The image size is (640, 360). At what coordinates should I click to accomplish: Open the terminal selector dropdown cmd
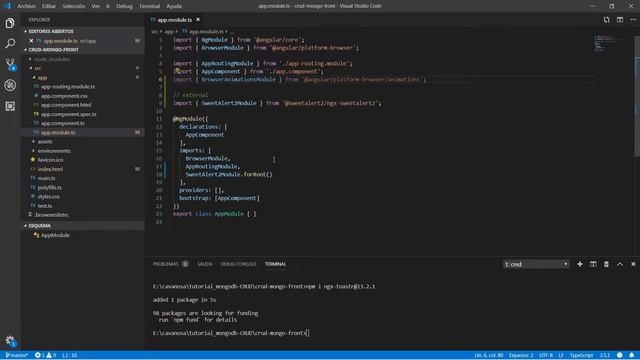point(536,264)
